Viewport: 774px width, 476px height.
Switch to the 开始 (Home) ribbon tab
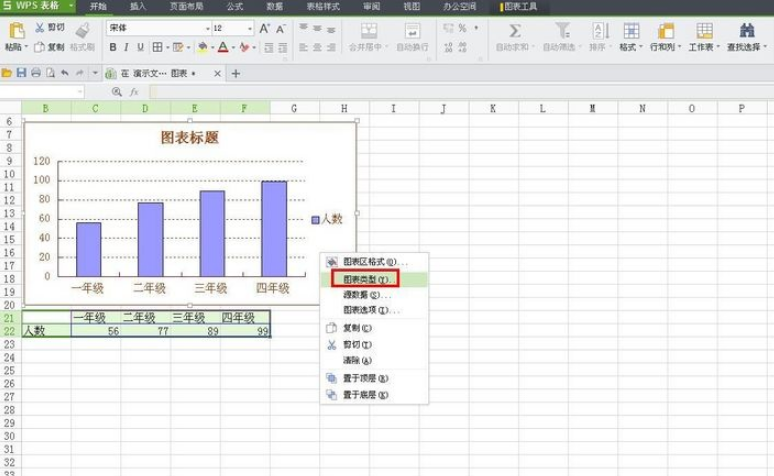click(98, 6)
